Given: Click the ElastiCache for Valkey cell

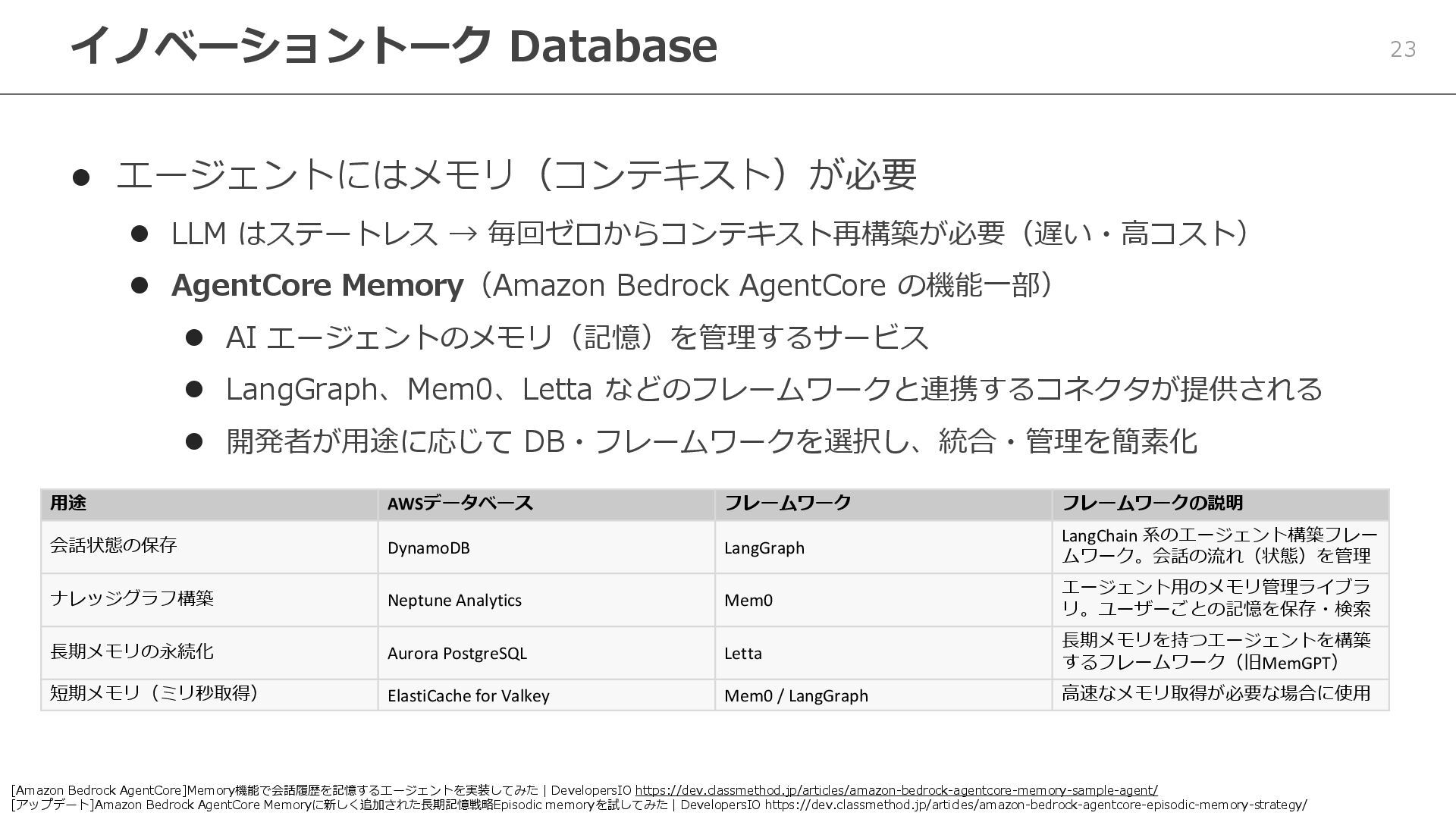Looking at the screenshot, I should (x=468, y=696).
